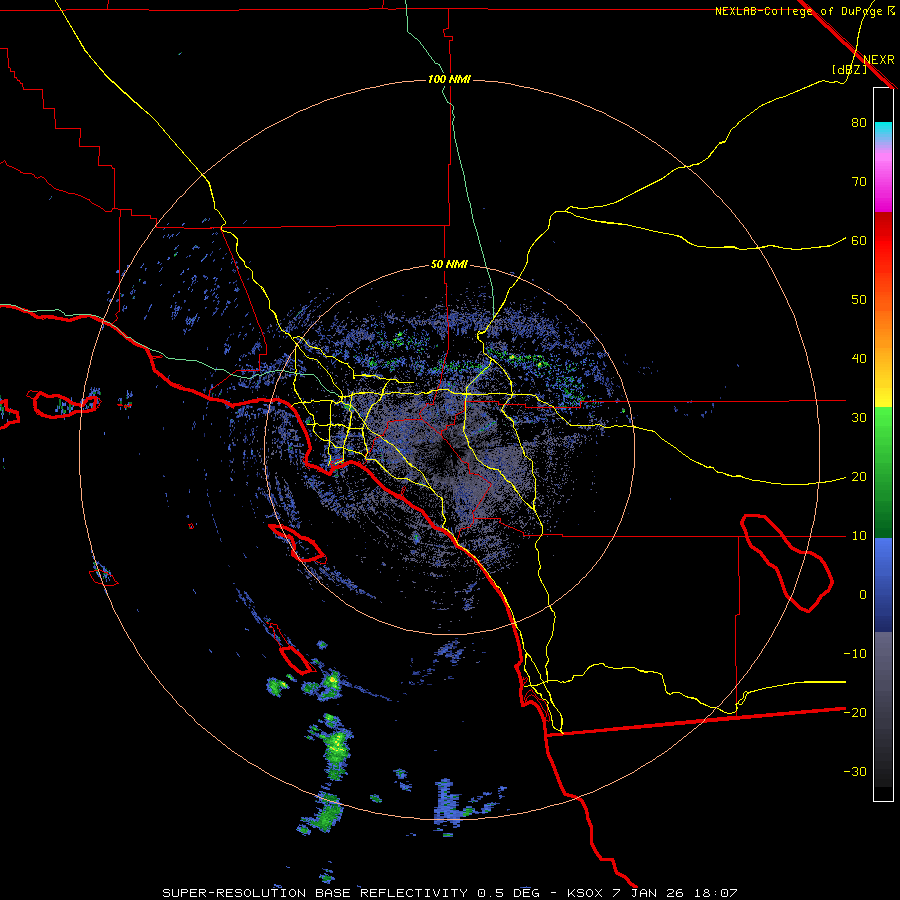
Task: Click the 50 value on the dBZ scale
Action: pyautogui.click(x=859, y=300)
